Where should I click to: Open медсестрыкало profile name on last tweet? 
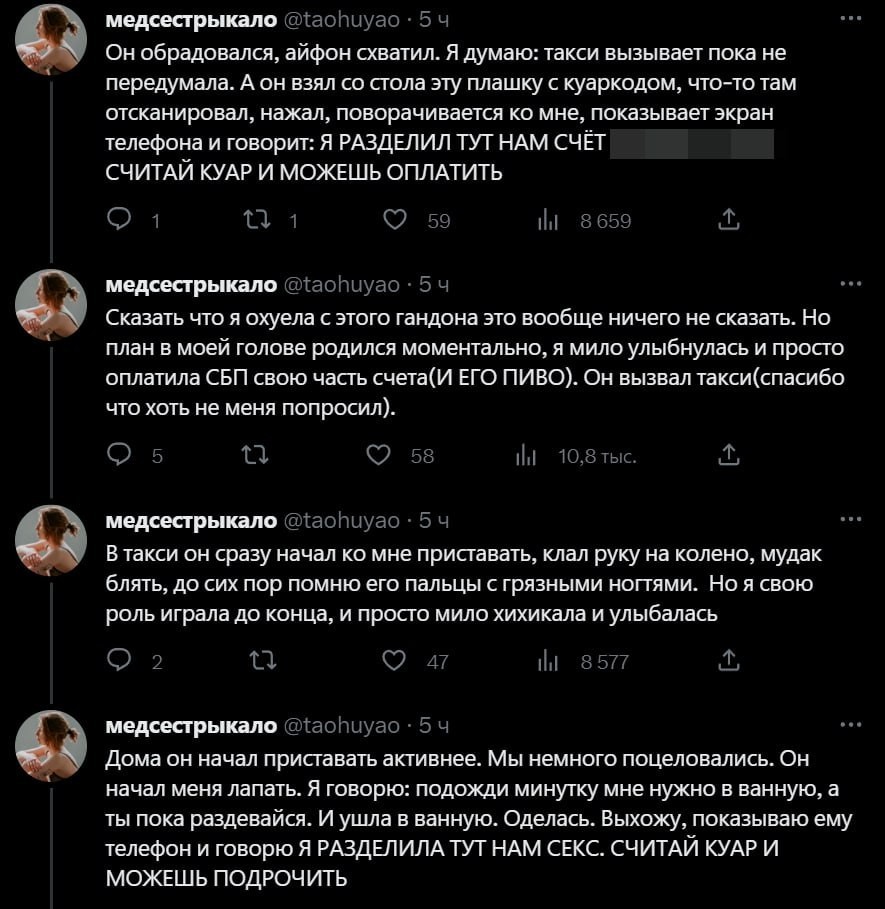click(191, 726)
